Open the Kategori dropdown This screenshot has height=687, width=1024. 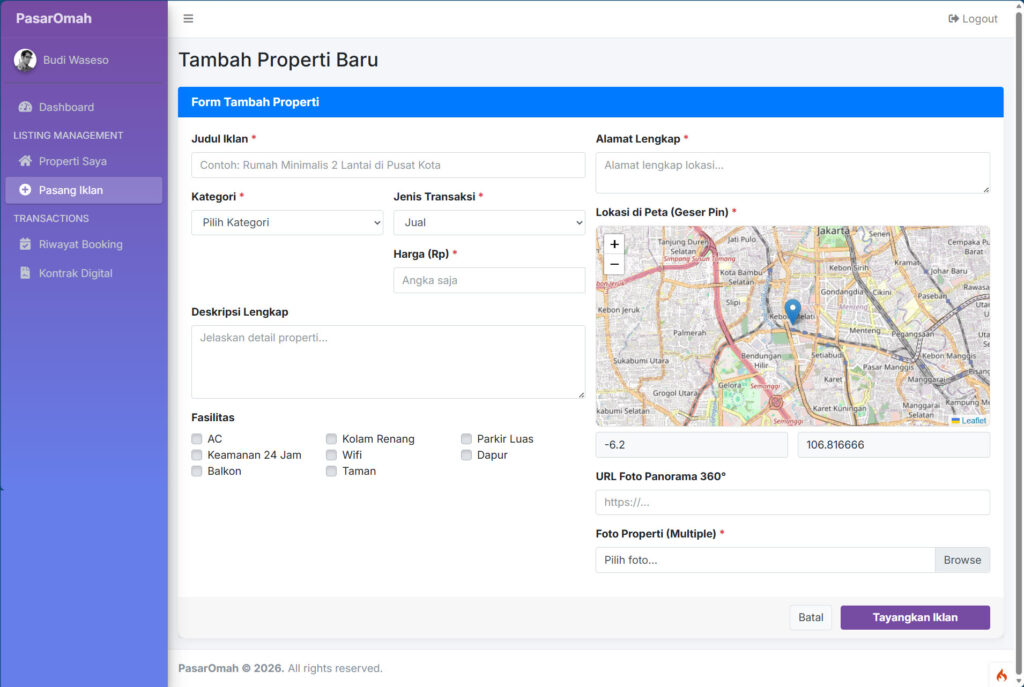click(x=287, y=223)
